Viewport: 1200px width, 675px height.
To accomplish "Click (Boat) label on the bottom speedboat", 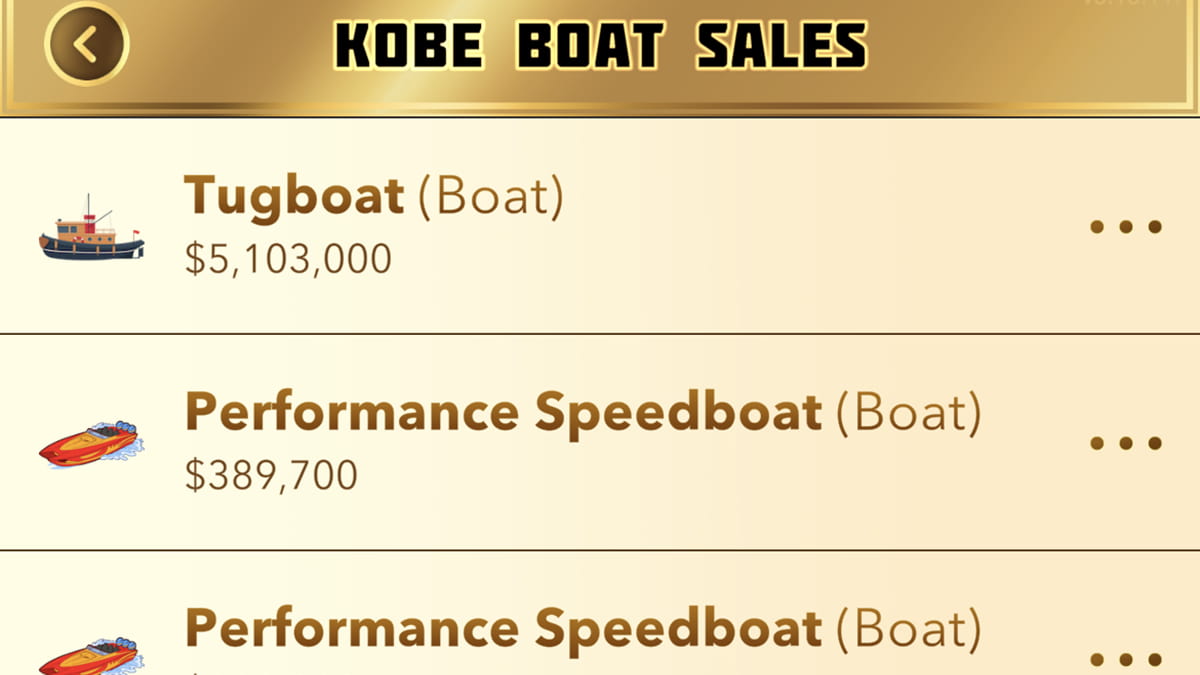I will coord(908,629).
